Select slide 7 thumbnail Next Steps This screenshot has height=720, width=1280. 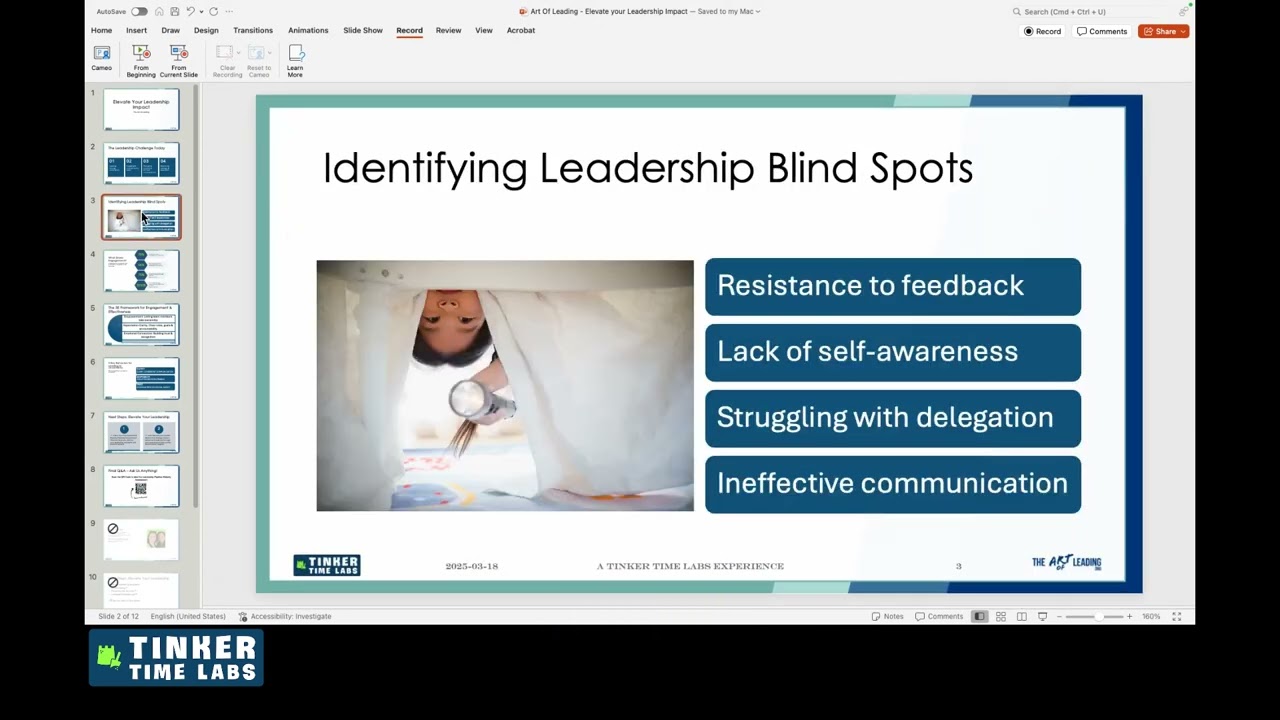pyautogui.click(x=141, y=434)
